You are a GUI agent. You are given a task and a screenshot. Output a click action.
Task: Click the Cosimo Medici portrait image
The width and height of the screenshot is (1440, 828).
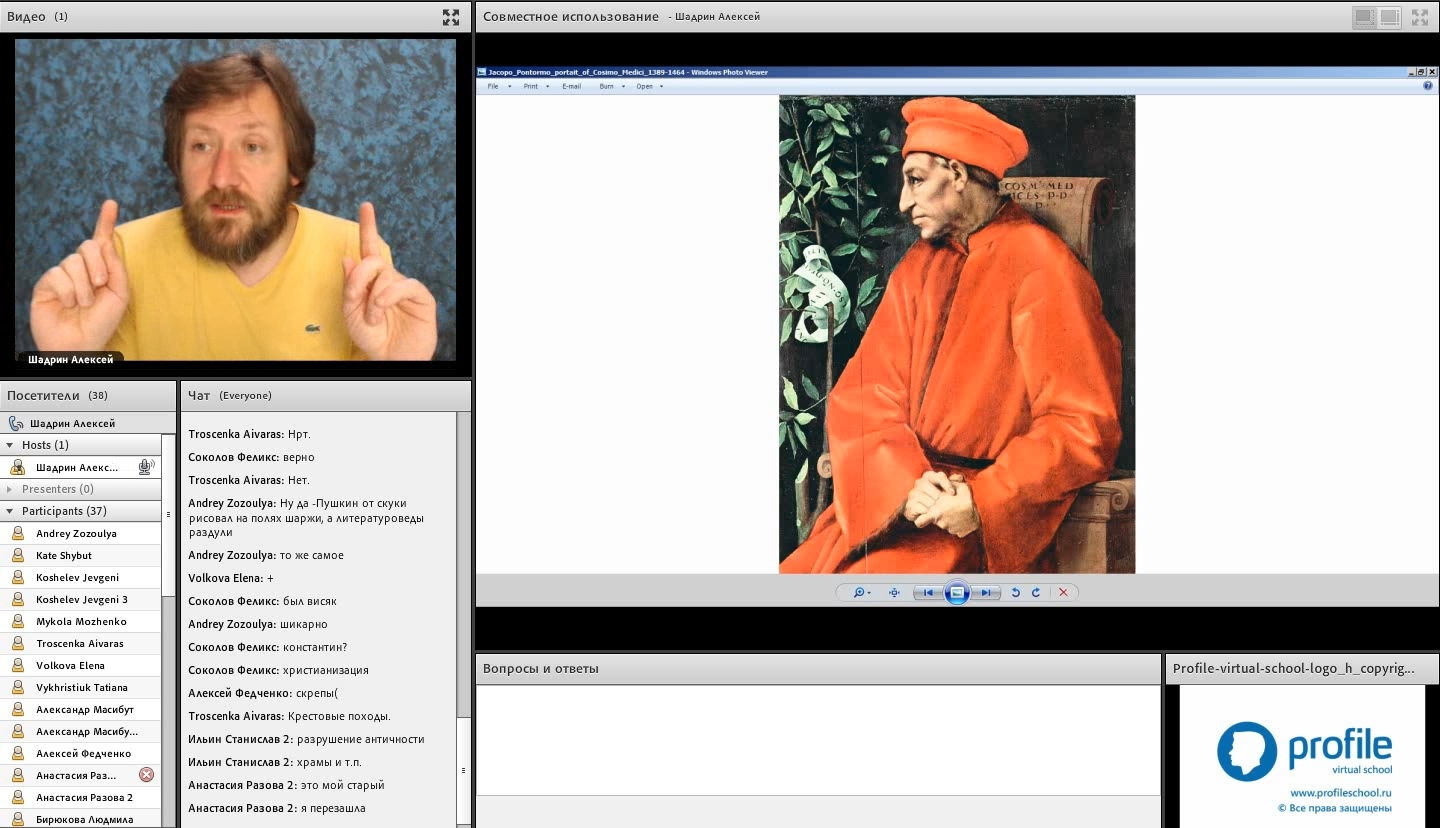click(x=957, y=334)
